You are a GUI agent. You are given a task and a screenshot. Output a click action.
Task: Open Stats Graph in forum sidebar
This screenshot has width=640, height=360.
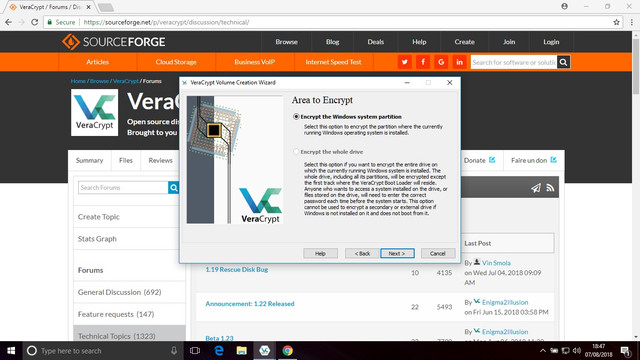(x=97, y=239)
